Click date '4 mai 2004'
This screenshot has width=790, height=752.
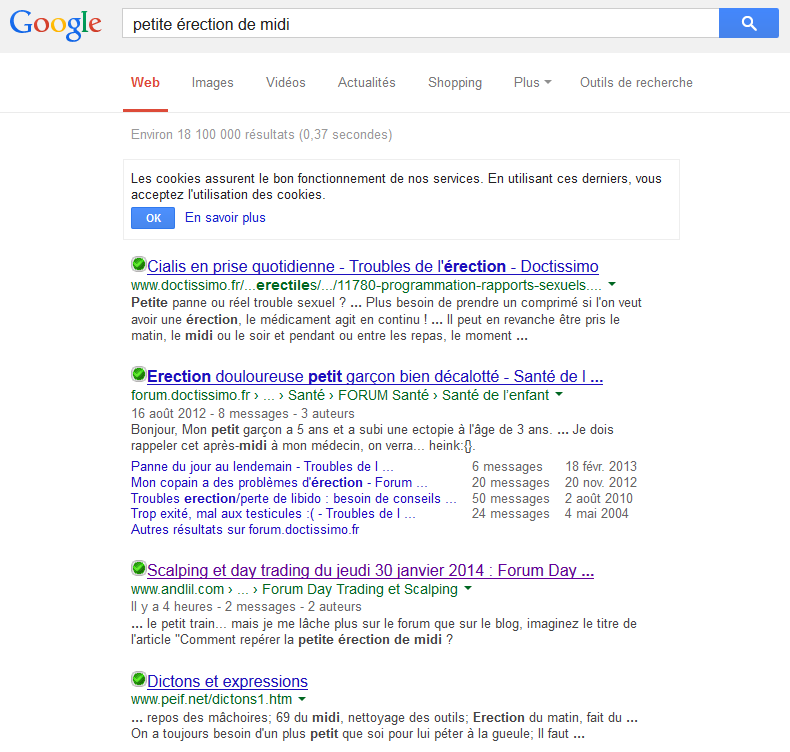[597, 514]
